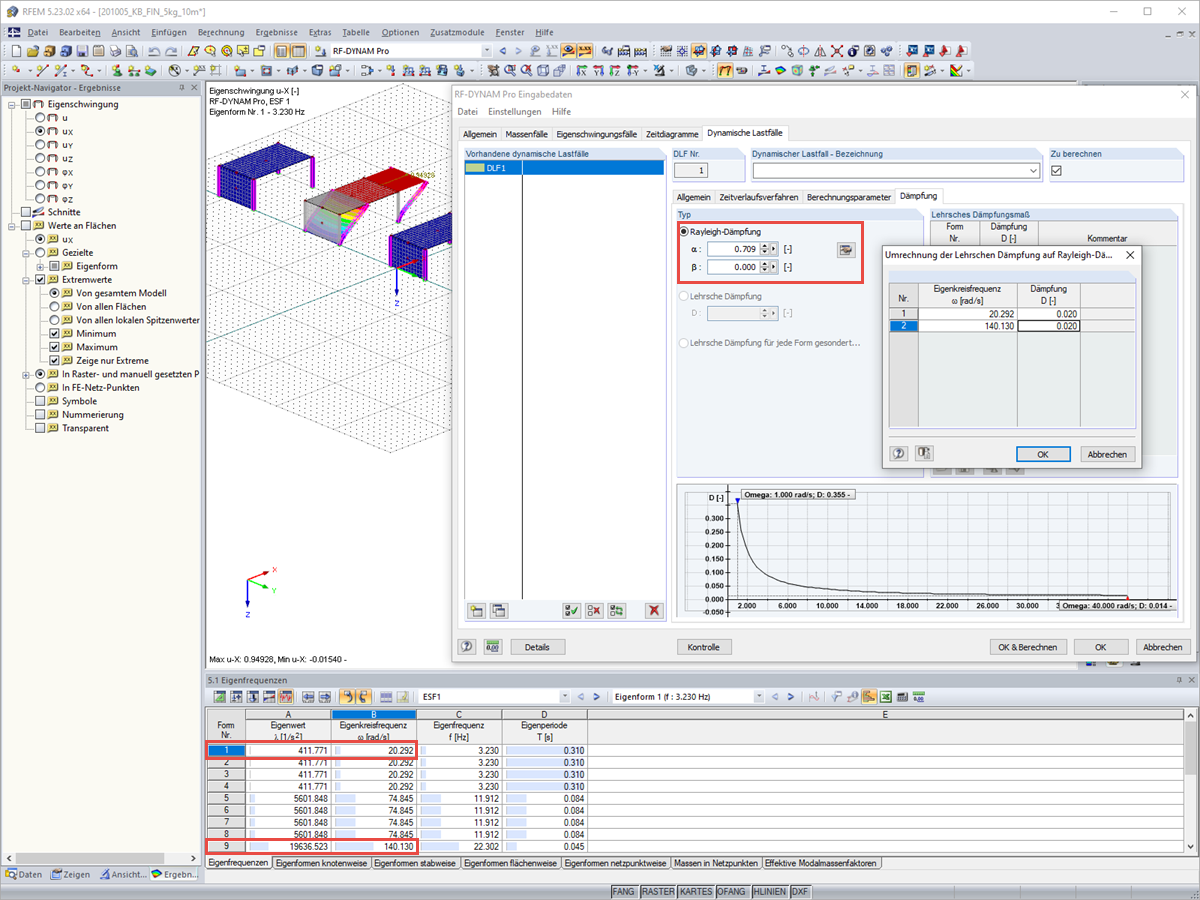Toggle the Zeige nur Extreme checkbox
This screenshot has height=900, width=1200.
[54, 361]
